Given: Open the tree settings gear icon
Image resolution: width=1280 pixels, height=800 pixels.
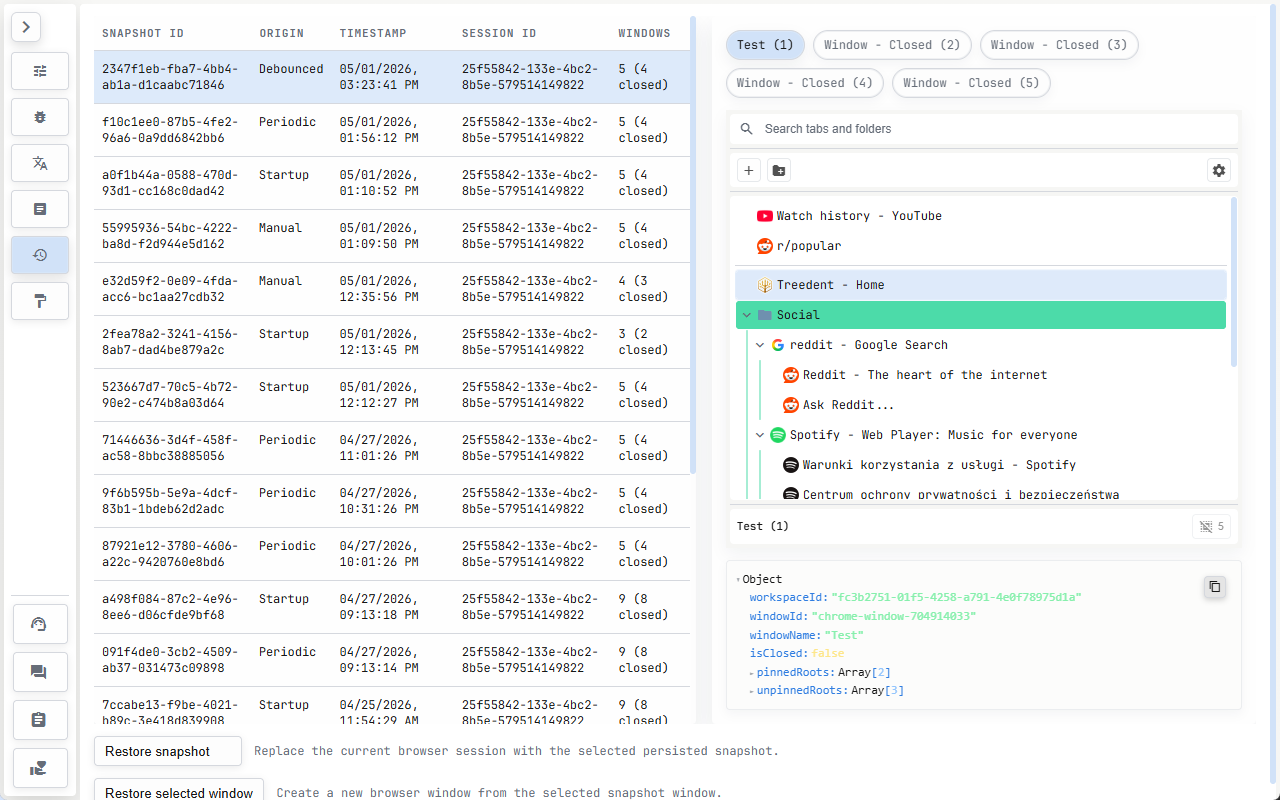Looking at the screenshot, I should point(1219,170).
